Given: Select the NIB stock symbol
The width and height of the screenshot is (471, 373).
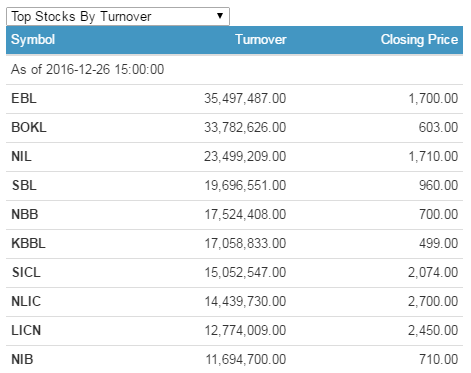Looking at the screenshot, I should click(x=22, y=359).
